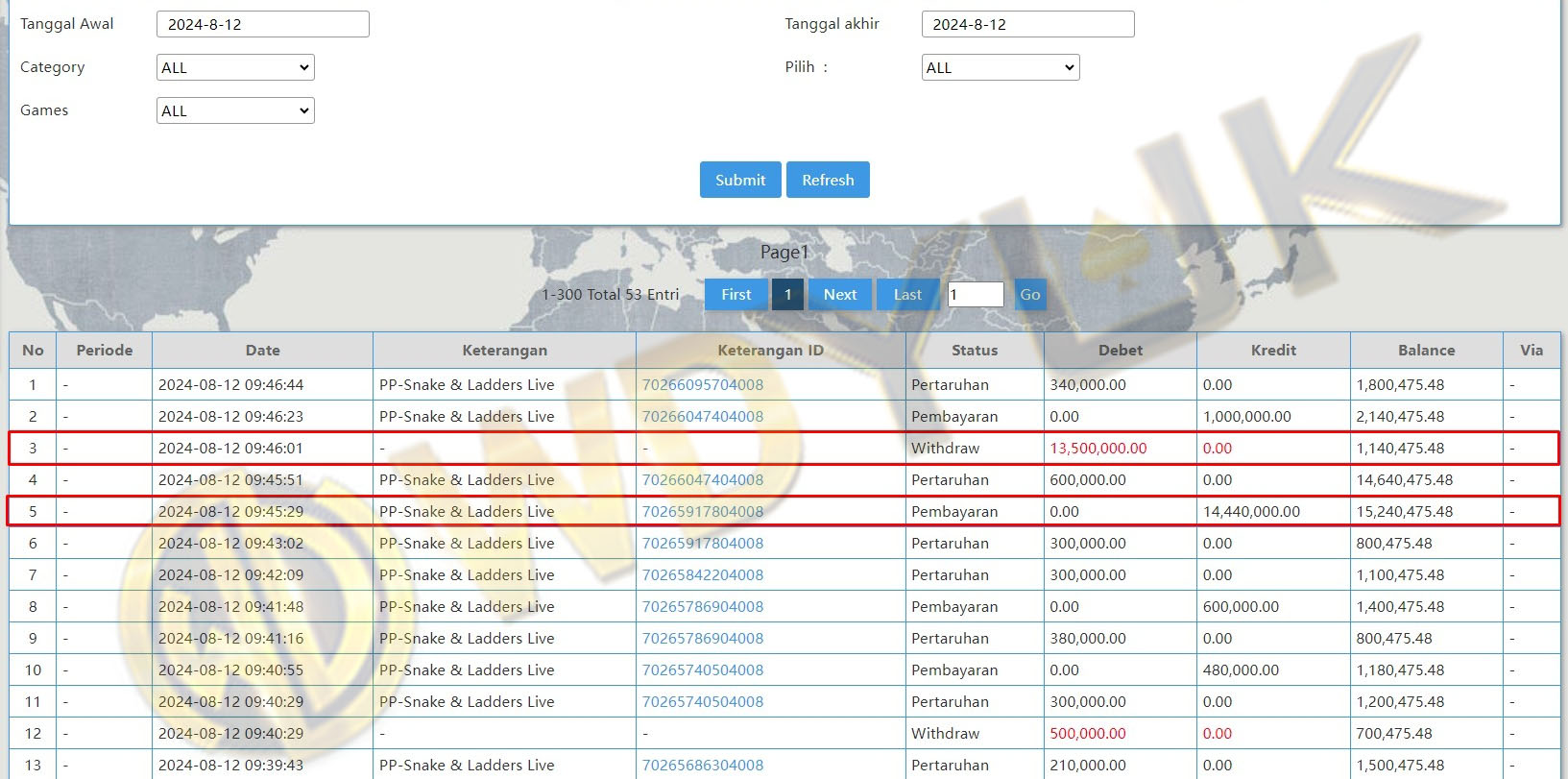Open row 11 link 70265740504008
The height and width of the screenshot is (779, 1568).
pyautogui.click(x=703, y=701)
